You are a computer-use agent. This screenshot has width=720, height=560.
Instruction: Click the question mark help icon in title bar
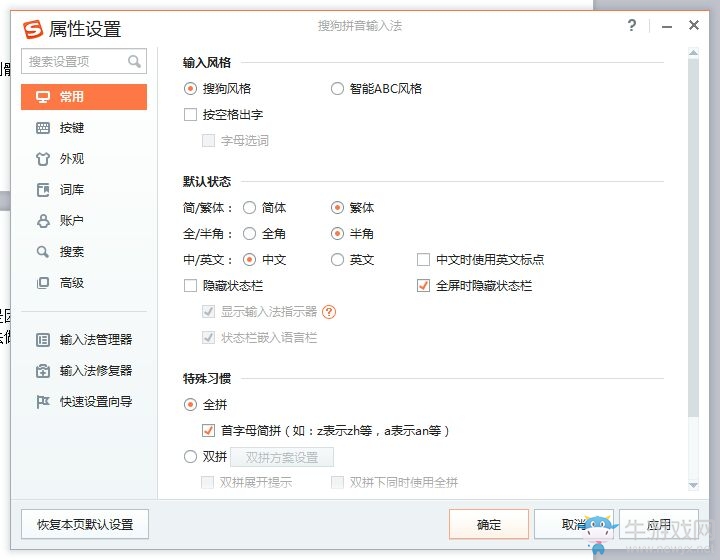pos(632,26)
